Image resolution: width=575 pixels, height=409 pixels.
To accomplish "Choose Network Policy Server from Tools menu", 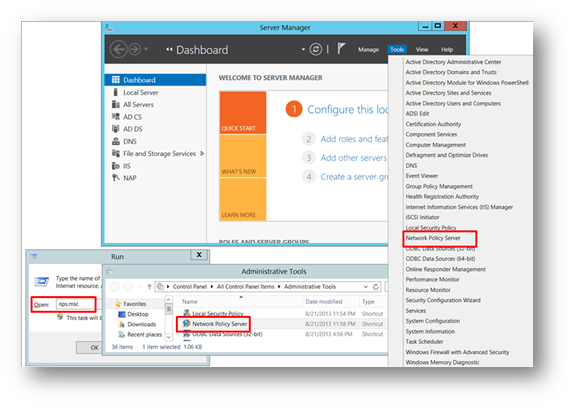I will [x=433, y=238].
